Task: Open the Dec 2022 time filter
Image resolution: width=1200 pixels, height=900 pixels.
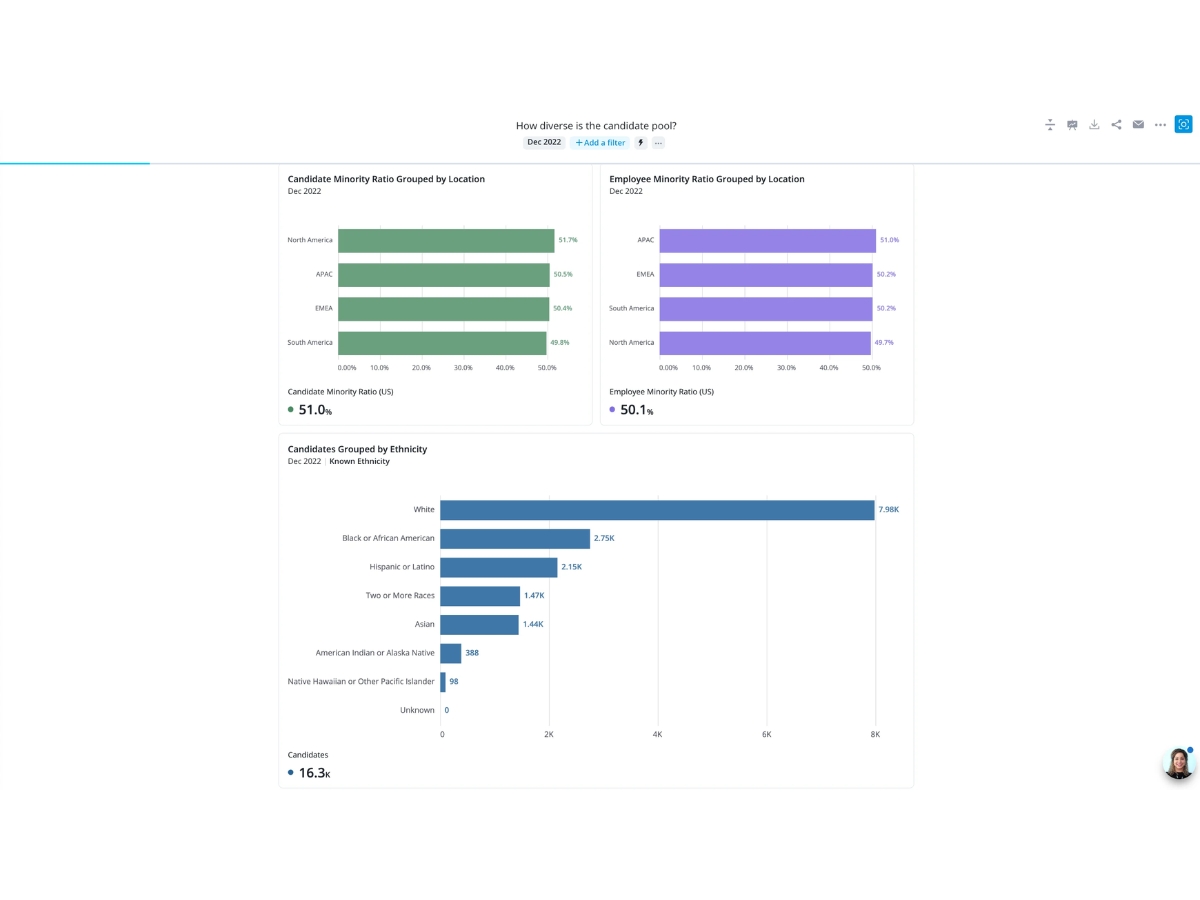Action: pyautogui.click(x=544, y=143)
